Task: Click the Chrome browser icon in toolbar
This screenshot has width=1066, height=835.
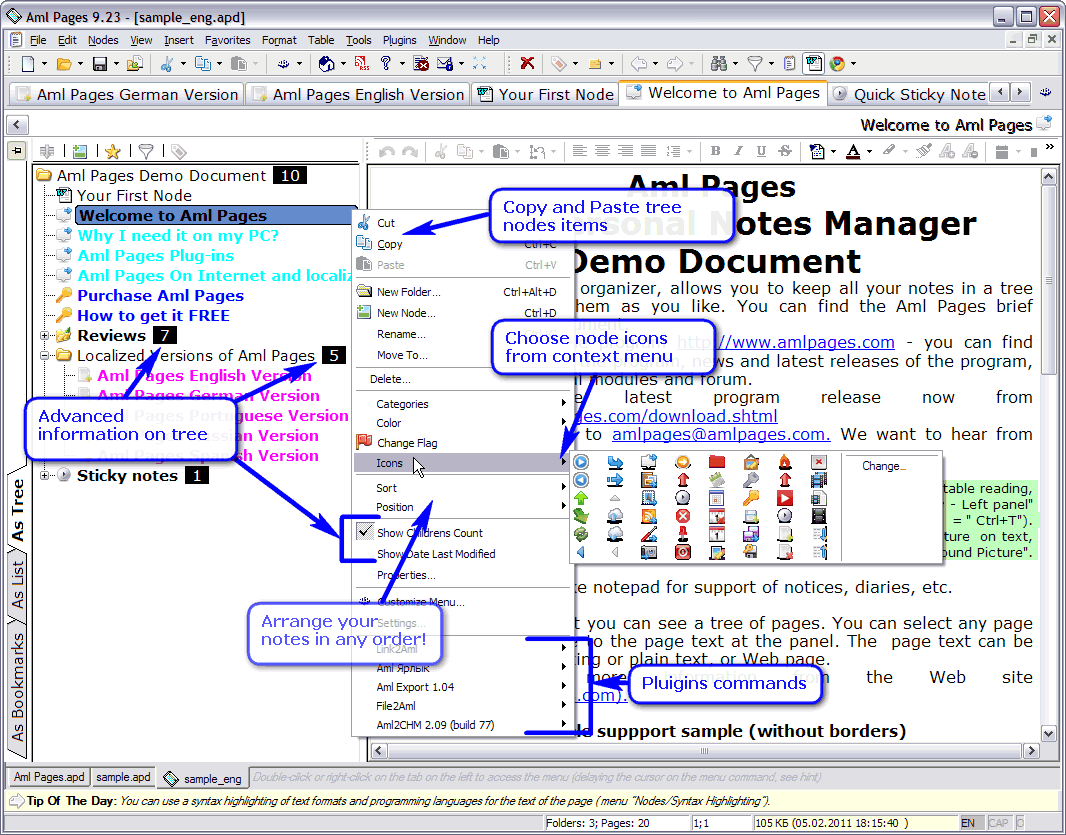Action: click(836, 64)
